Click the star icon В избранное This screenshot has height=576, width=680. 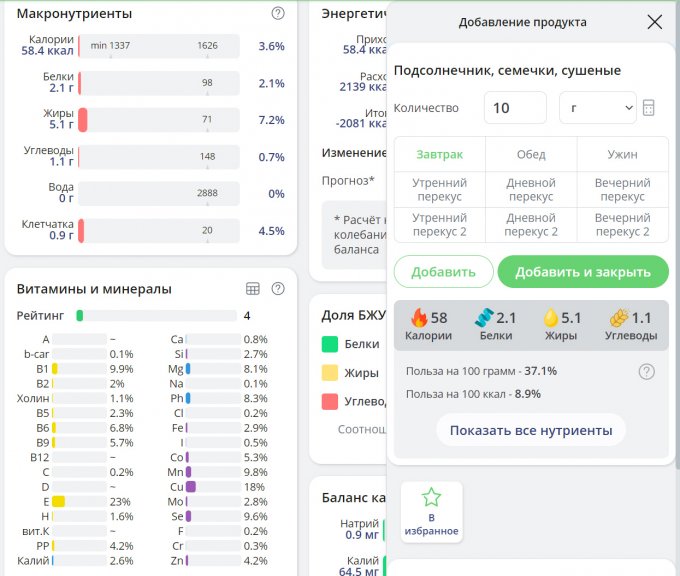431,497
